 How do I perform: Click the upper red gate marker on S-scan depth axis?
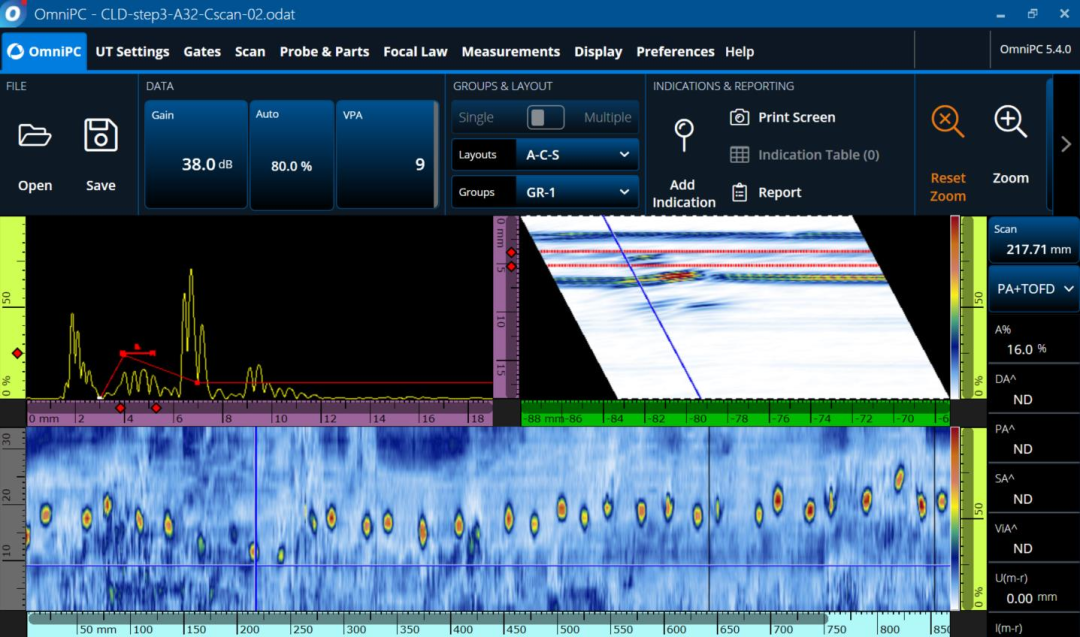[x=511, y=252]
